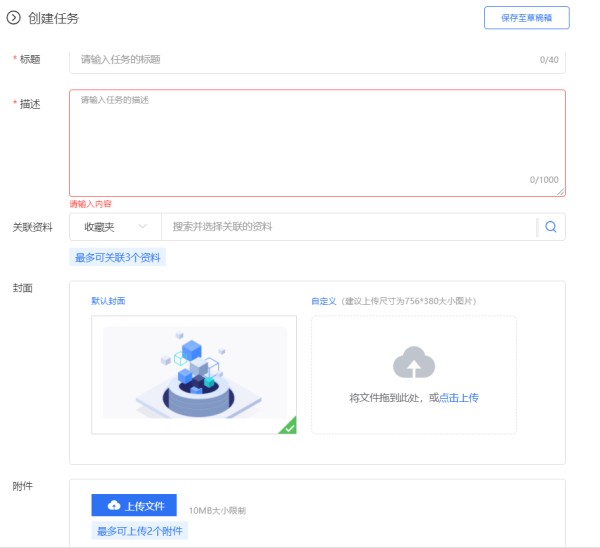
Task: Click the 请输入内容 error message
Action: 90,204
